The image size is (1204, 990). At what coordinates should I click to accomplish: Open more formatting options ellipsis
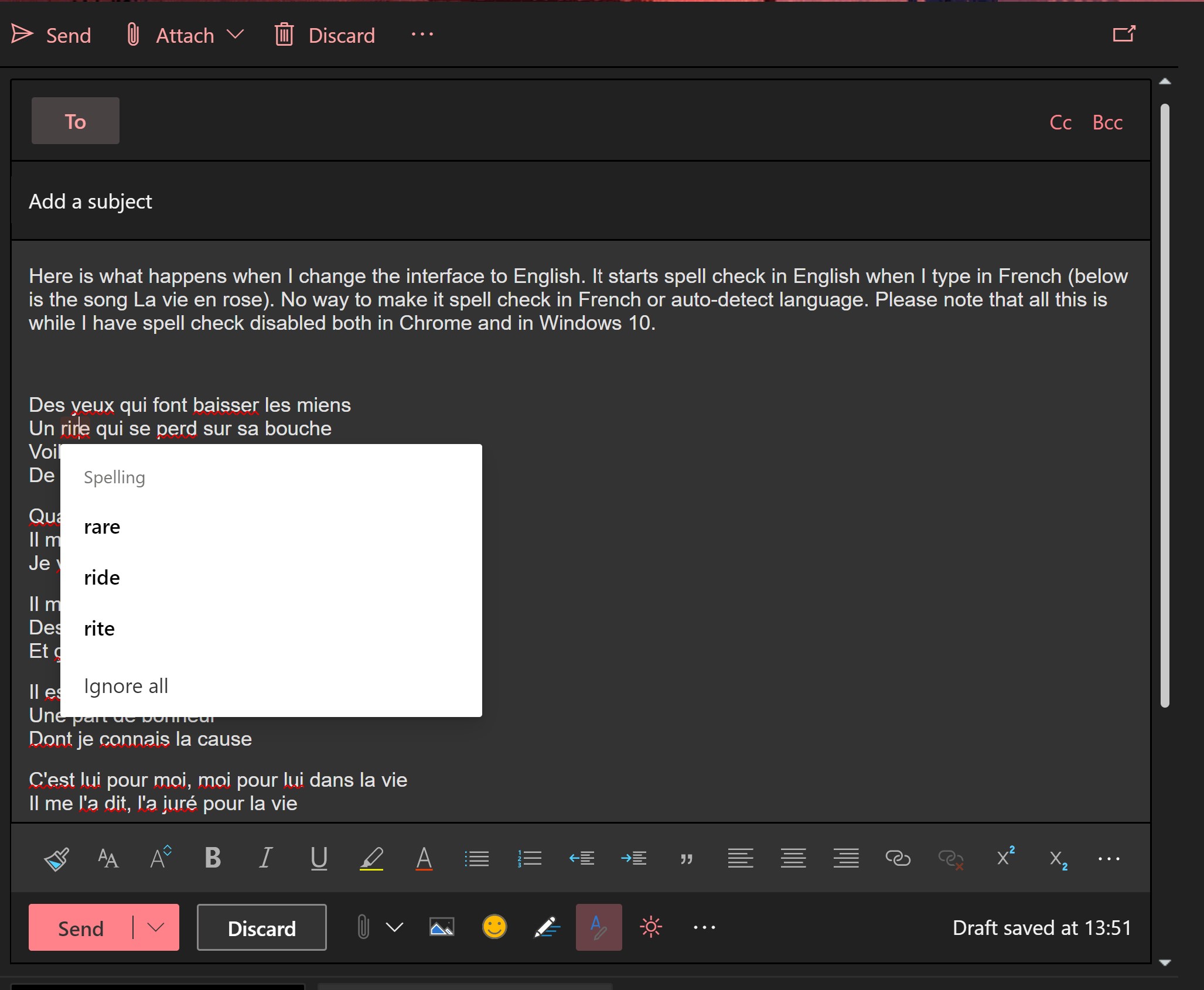pos(1109,859)
